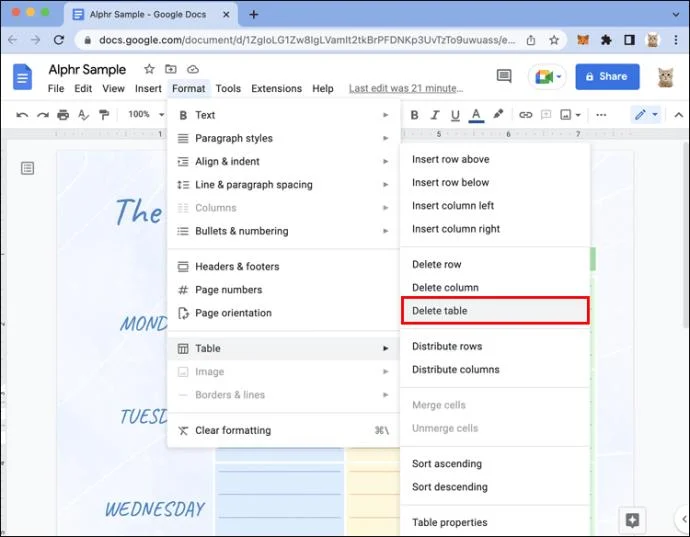Choose Sort descending

495,487
